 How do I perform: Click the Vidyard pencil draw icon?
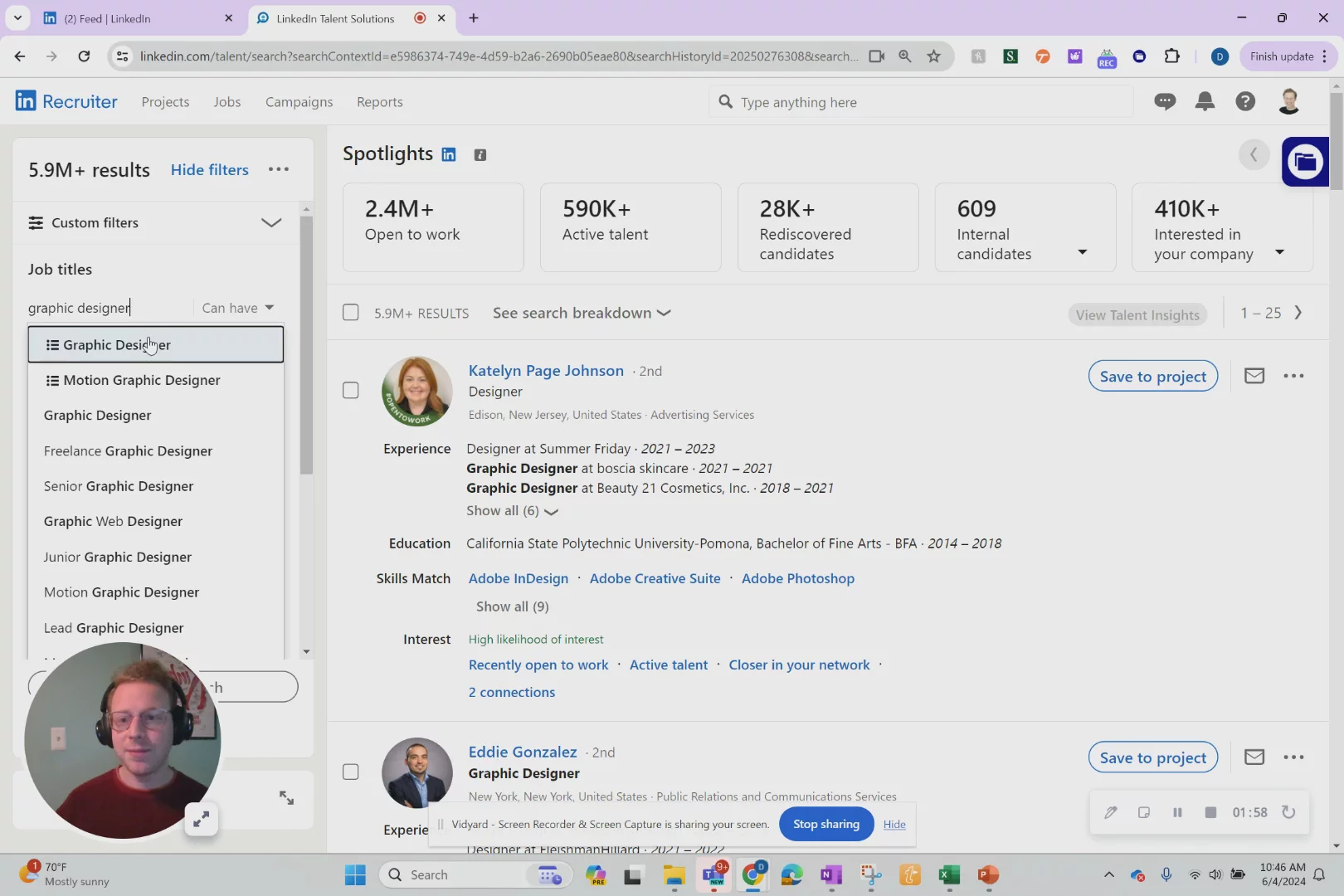(1111, 812)
